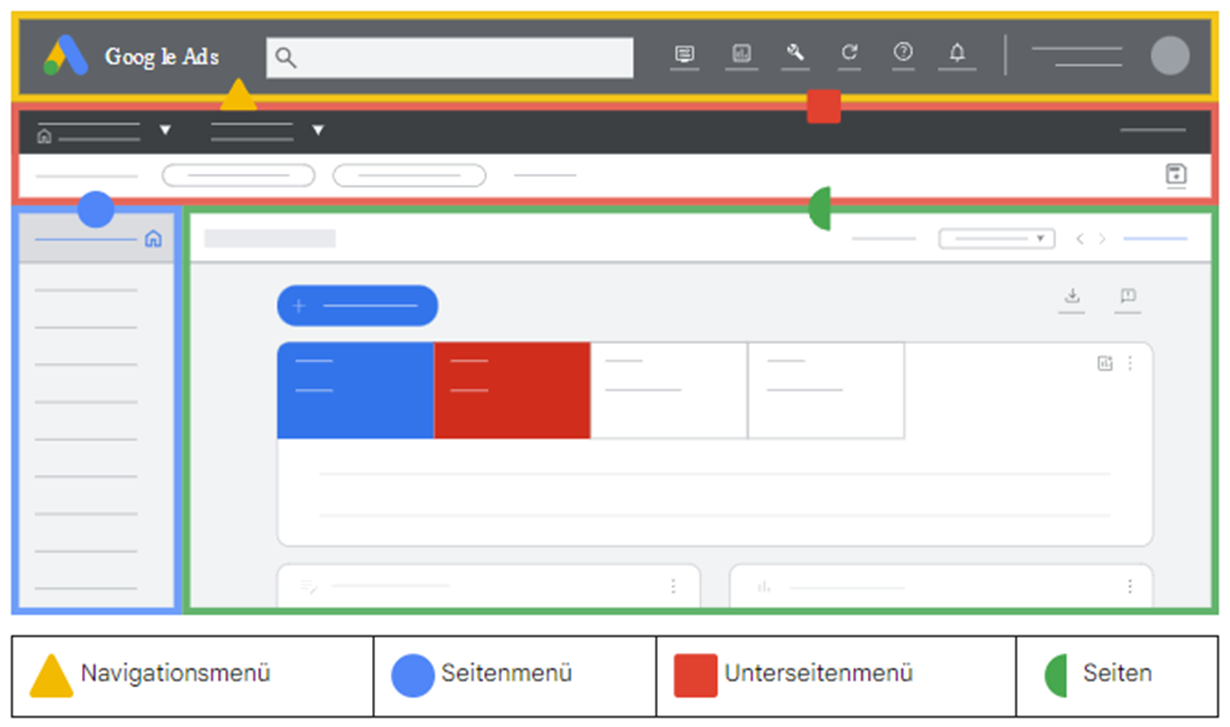This screenshot has height=727, width=1230.
Task: Expand the first dropdown arrow in dark bar
Action: (x=166, y=130)
